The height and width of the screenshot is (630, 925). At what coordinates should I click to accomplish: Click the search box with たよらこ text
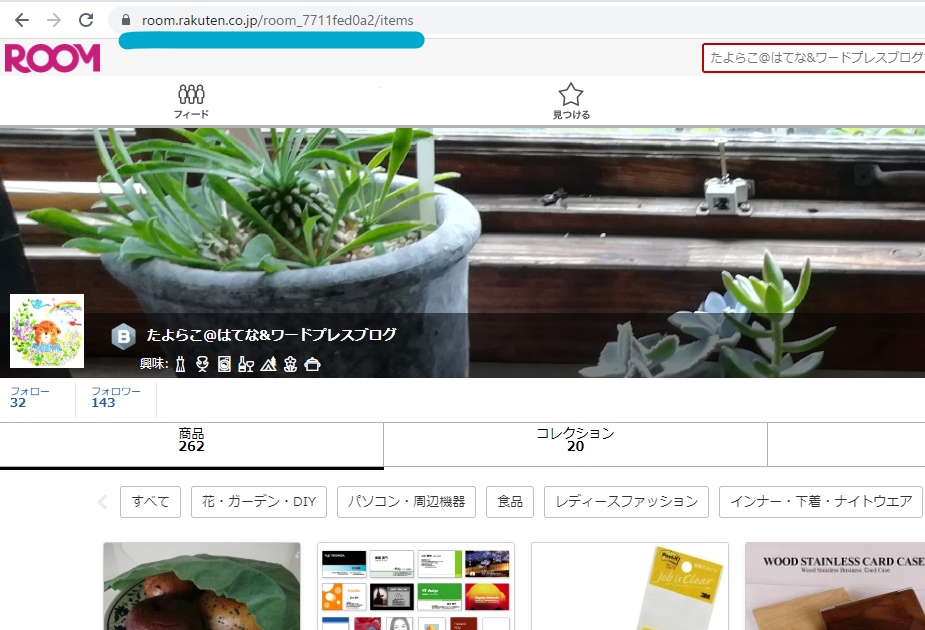814,58
